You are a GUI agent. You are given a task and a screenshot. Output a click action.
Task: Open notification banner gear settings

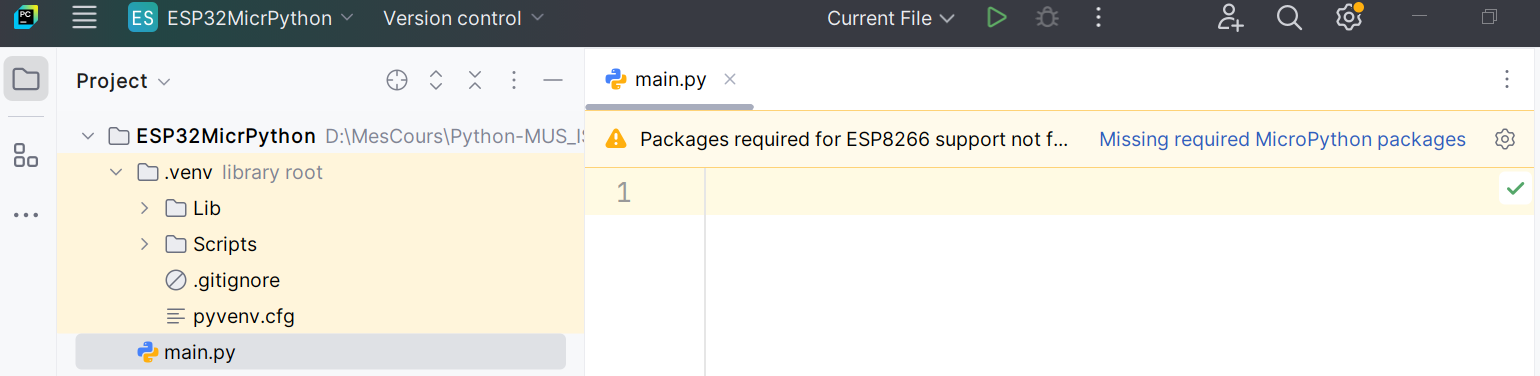click(x=1505, y=139)
